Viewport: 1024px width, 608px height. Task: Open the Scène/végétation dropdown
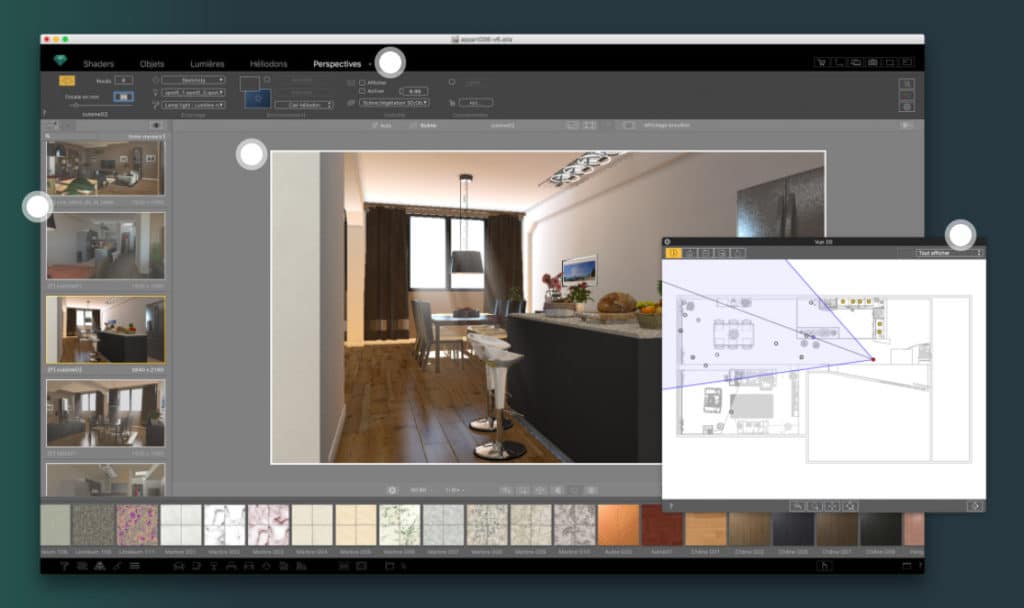tap(394, 103)
